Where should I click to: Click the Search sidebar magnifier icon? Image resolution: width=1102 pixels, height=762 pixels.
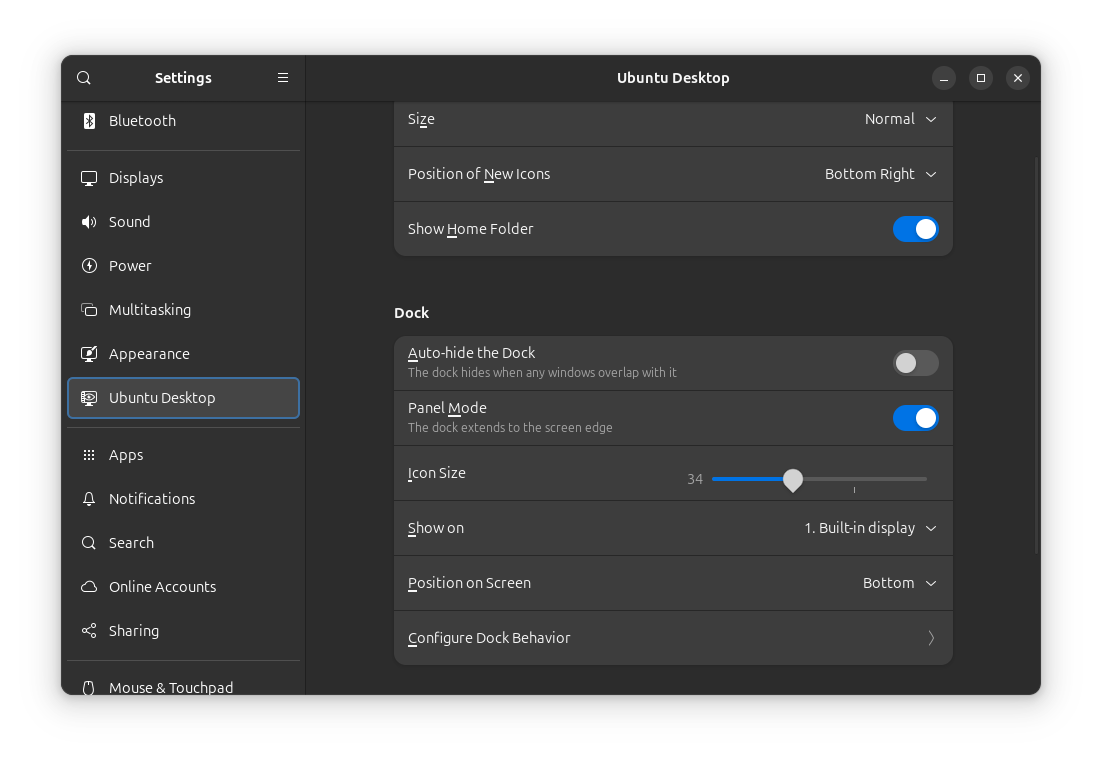89,543
